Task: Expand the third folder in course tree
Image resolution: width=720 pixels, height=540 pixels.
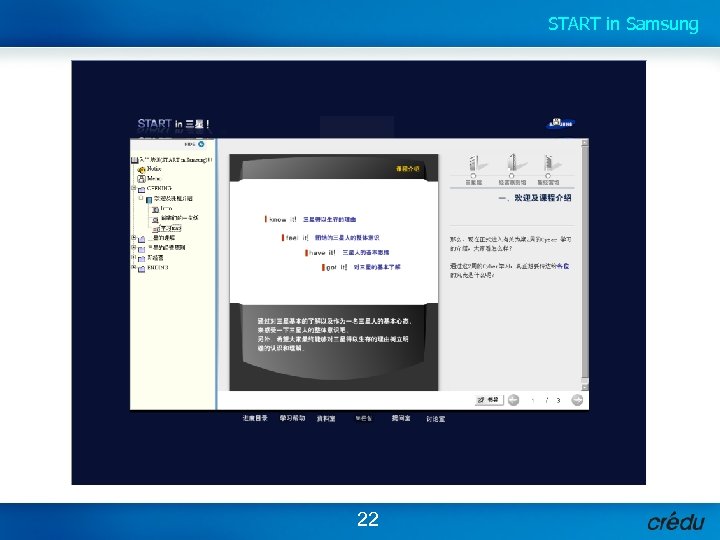Action: 134,248
